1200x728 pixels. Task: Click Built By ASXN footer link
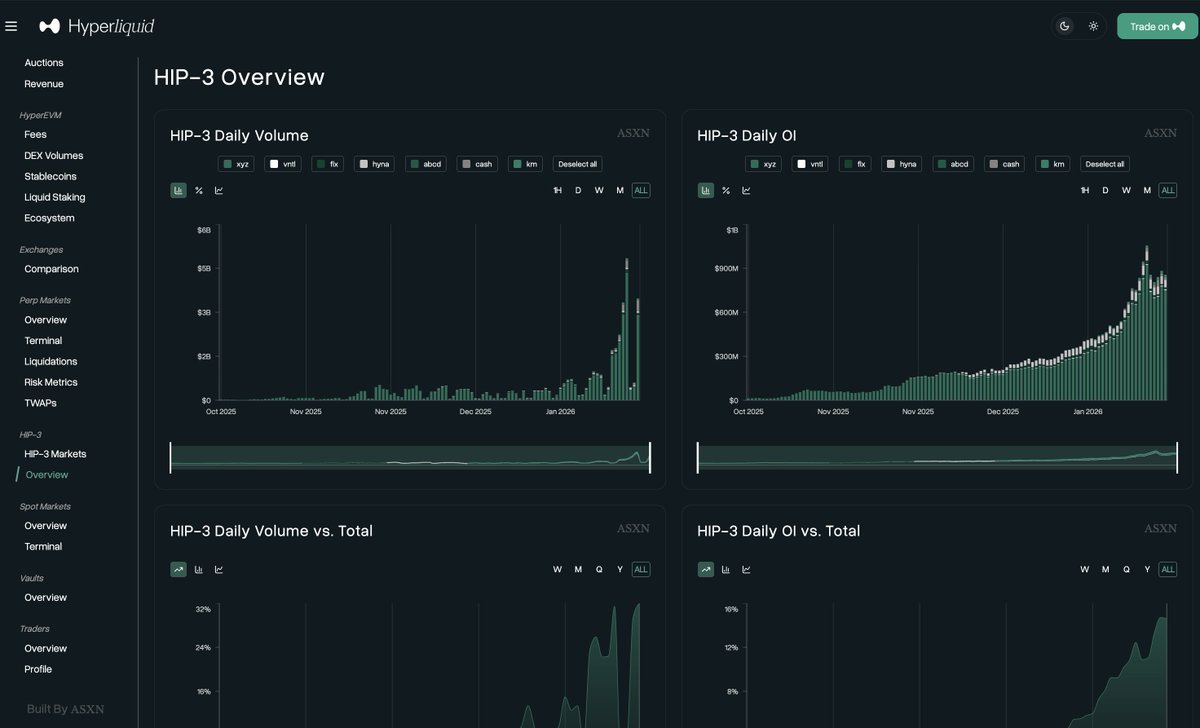tap(65, 709)
